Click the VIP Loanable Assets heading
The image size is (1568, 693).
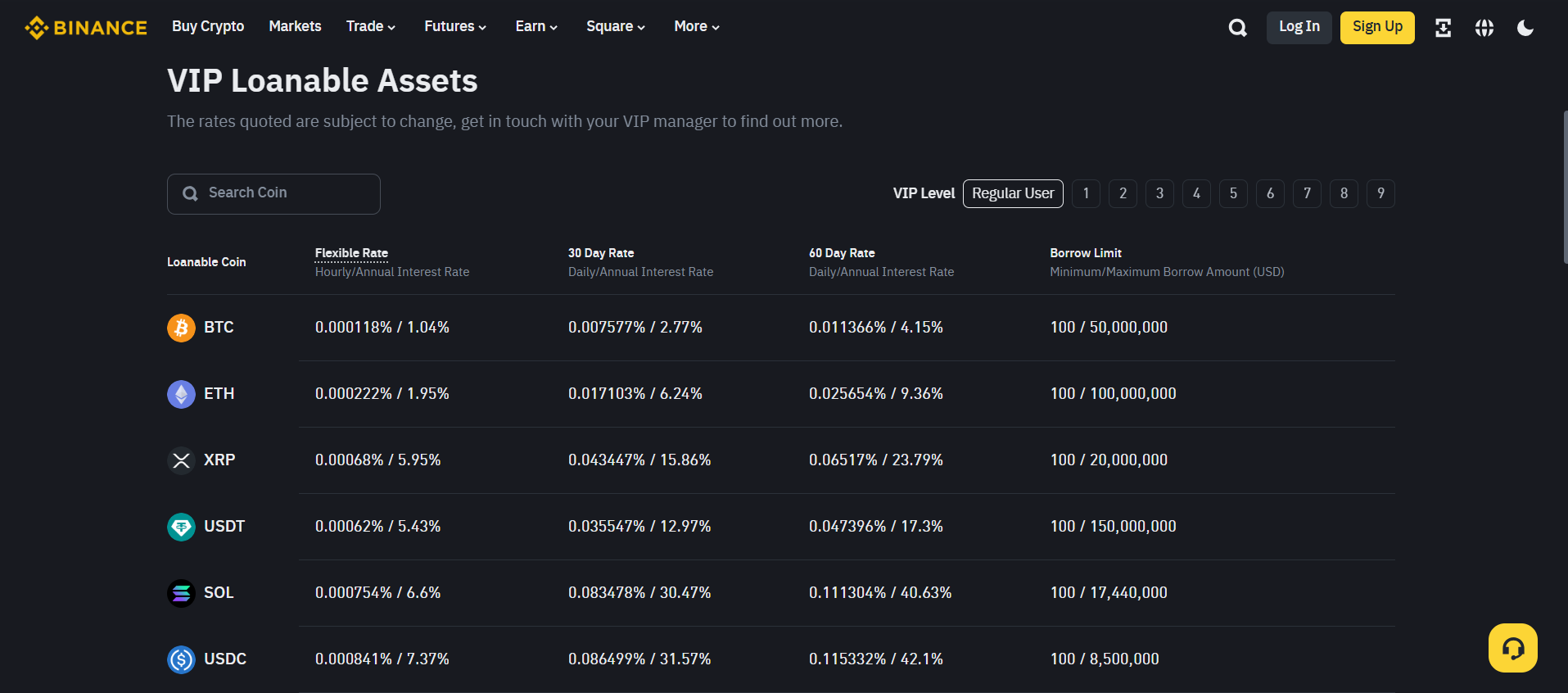coord(323,81)
